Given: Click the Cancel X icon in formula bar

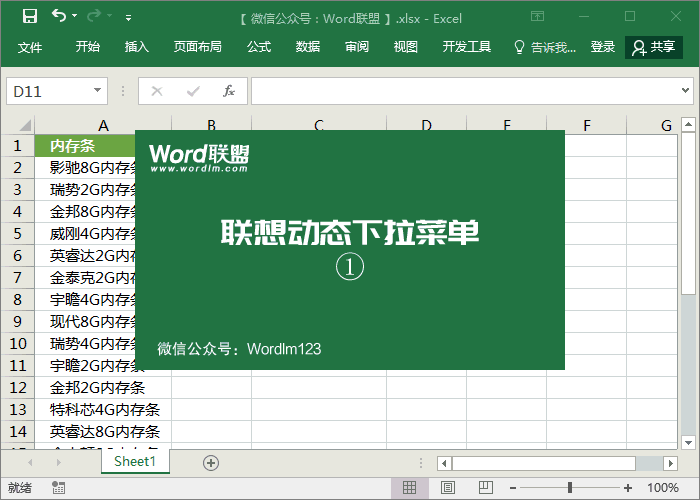Looking at the screenshot, I should pos(157,91).
